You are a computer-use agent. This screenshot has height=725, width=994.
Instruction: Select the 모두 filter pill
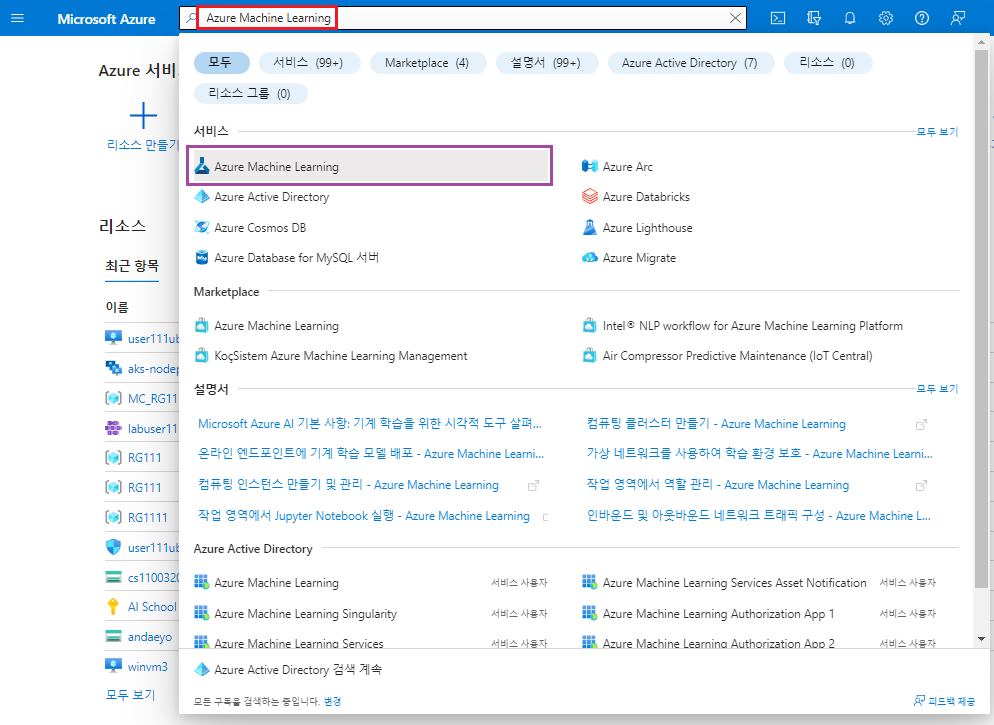tap(221, 63)
